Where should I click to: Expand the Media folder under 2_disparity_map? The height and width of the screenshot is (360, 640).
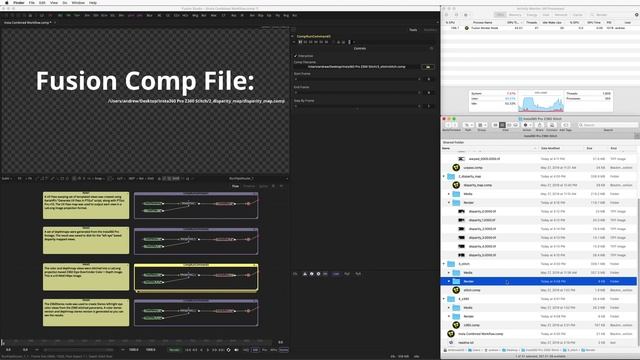click(x=449, y=194)
